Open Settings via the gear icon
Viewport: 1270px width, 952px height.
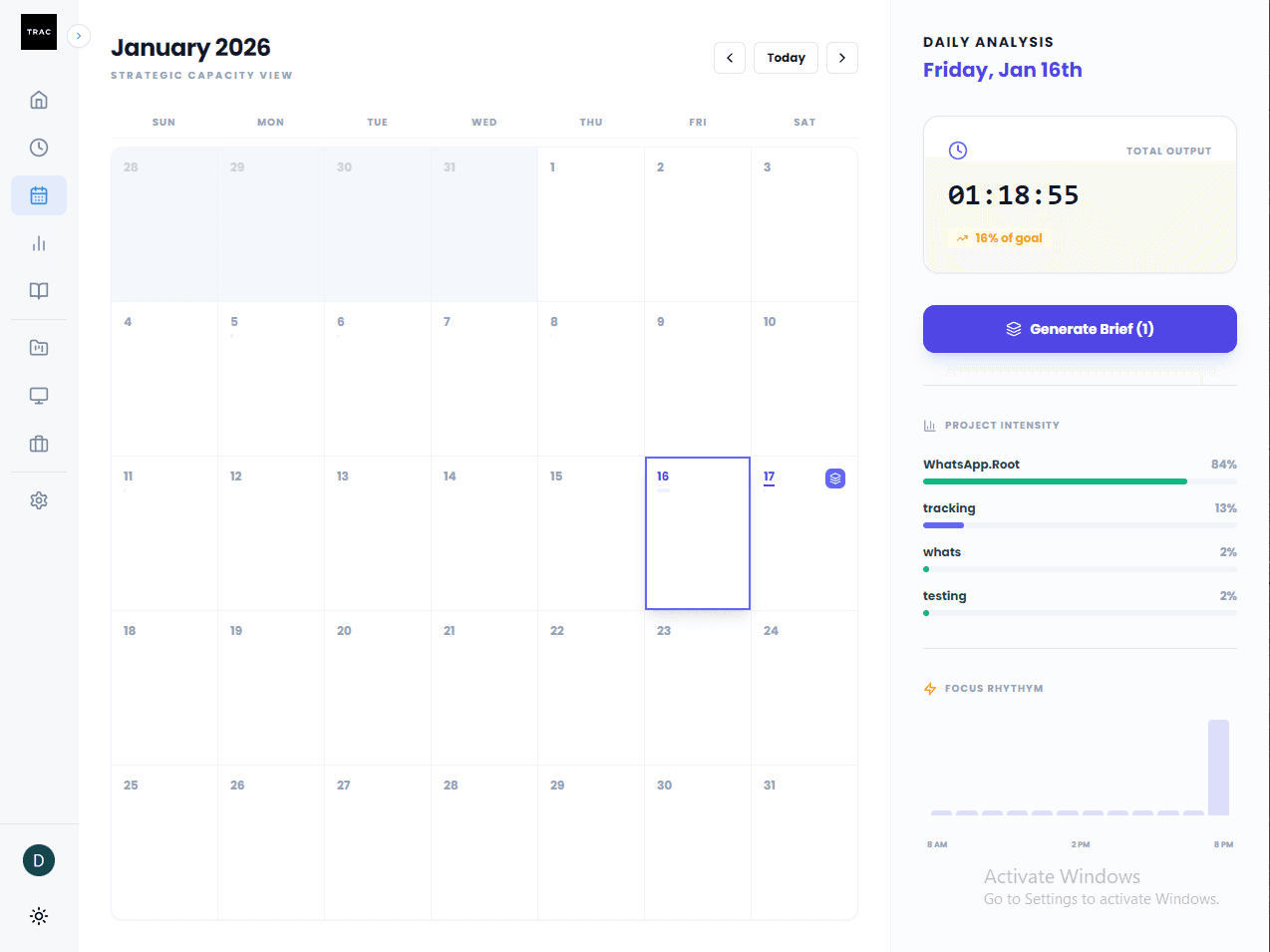coord(38,499)
